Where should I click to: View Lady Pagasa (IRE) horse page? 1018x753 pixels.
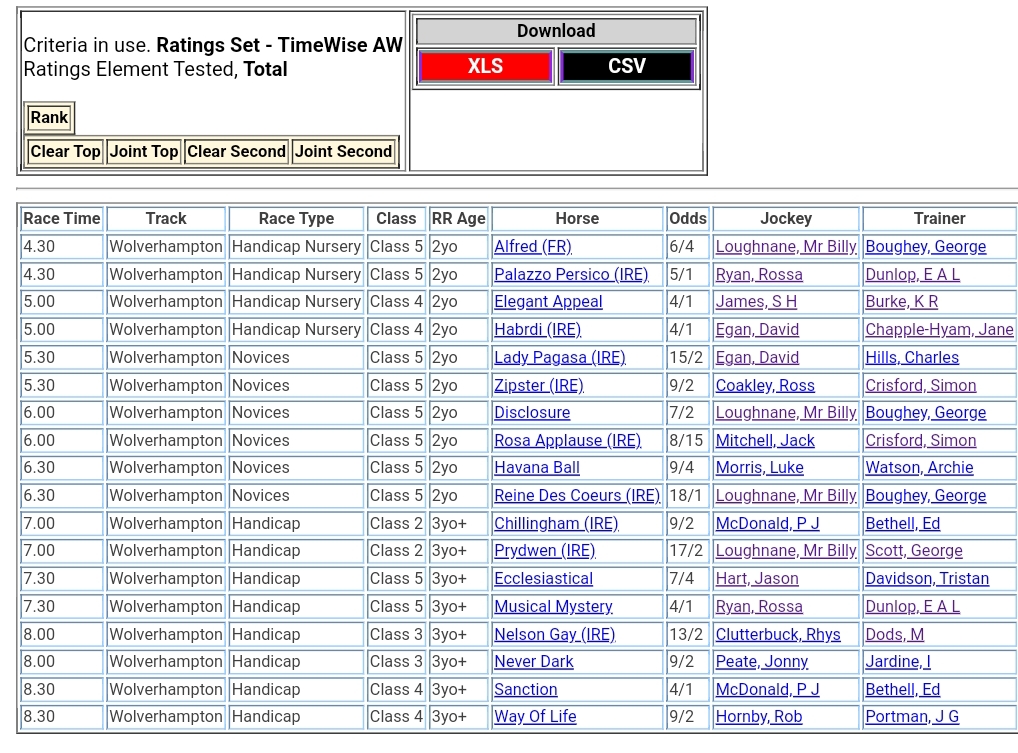[x=559, y=358]
